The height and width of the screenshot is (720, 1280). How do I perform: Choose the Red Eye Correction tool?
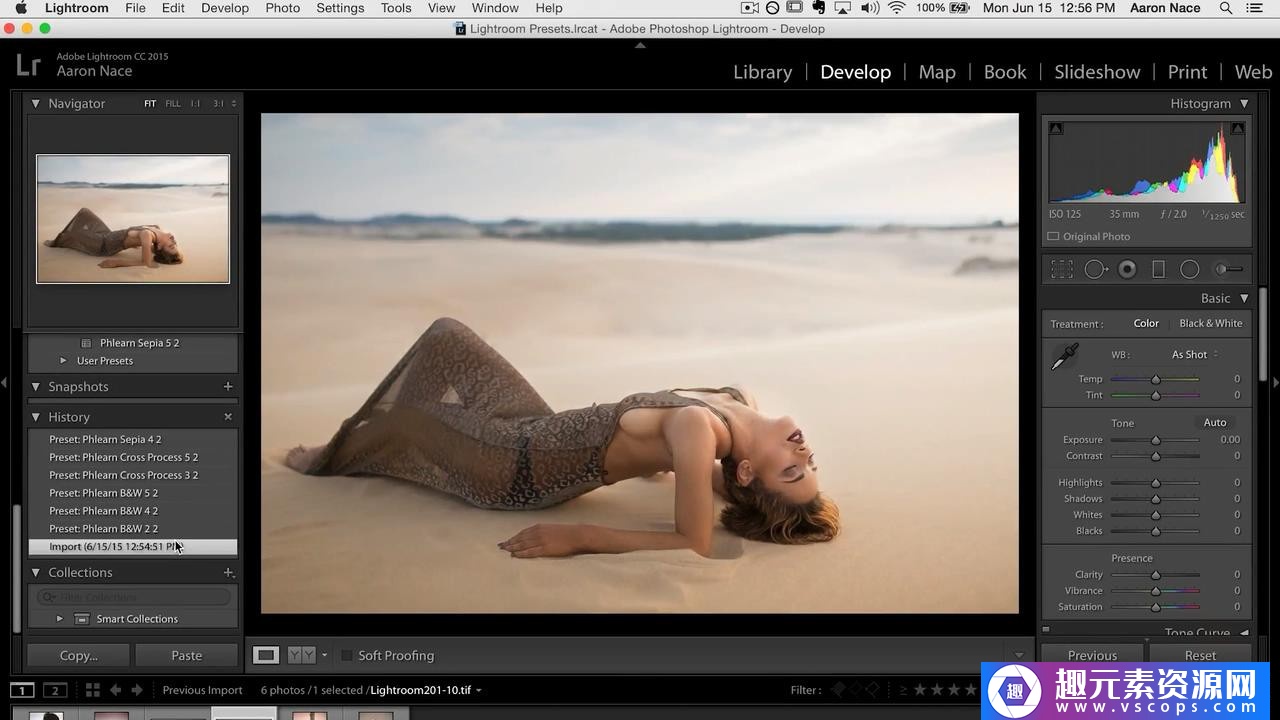click(x=1127, y=269)
